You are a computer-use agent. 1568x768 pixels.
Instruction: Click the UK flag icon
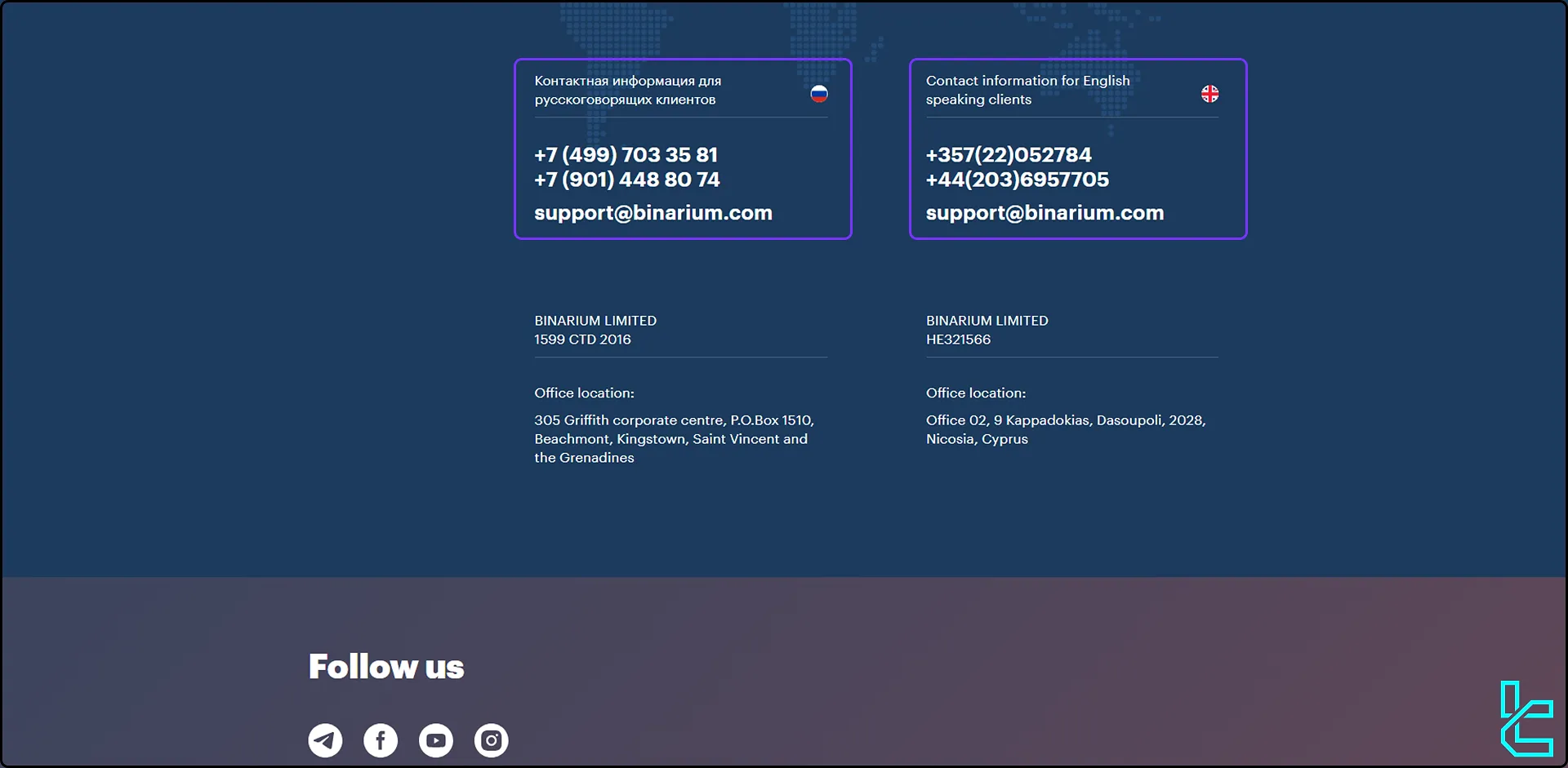click(1210, 94)
